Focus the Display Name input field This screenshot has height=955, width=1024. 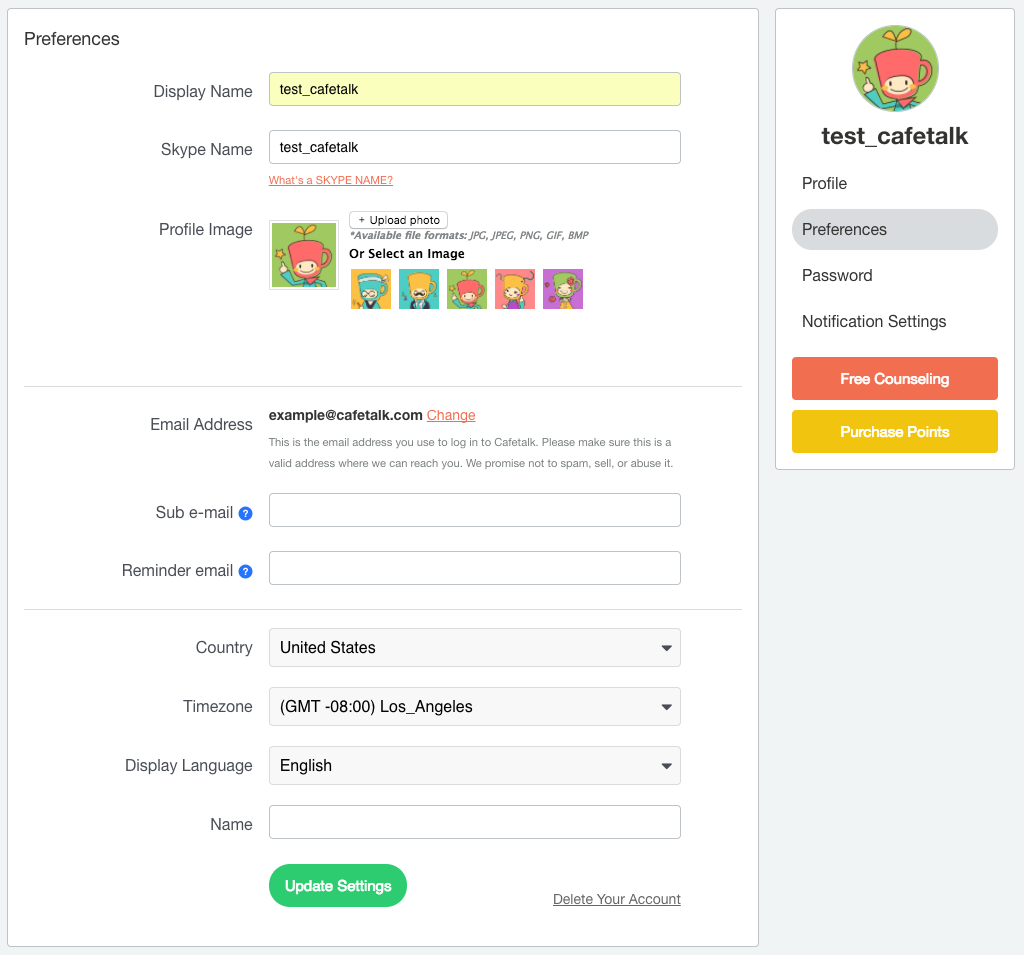click(x=475, y=89)
